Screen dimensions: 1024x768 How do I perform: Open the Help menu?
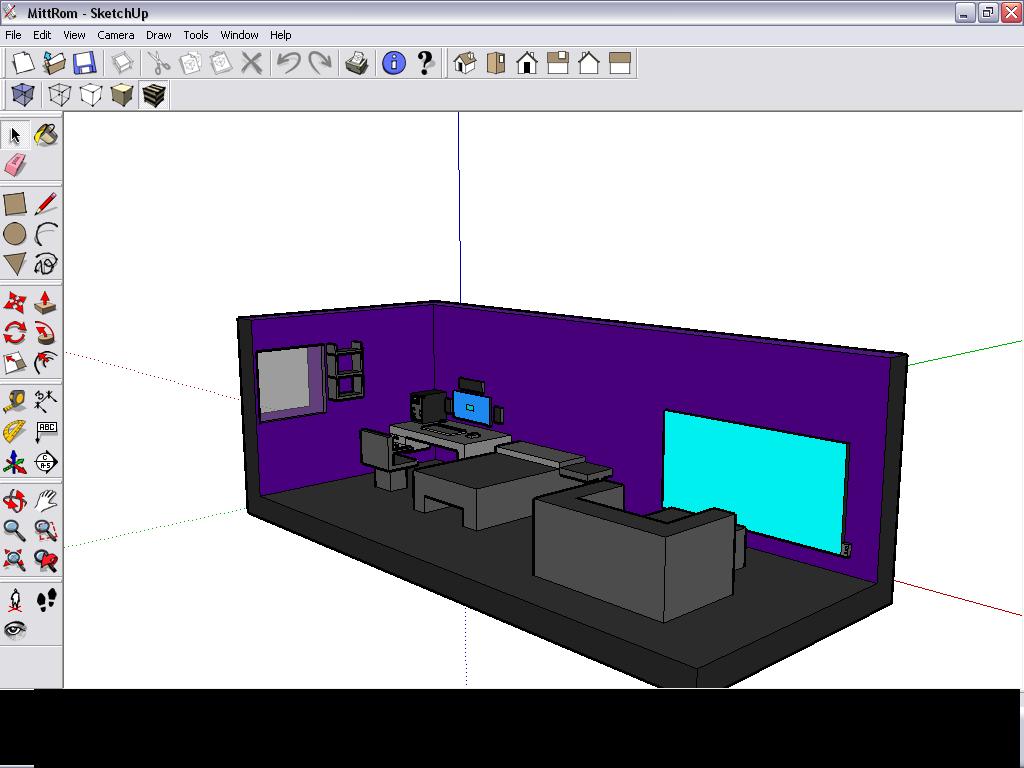[x=280, y=35]
